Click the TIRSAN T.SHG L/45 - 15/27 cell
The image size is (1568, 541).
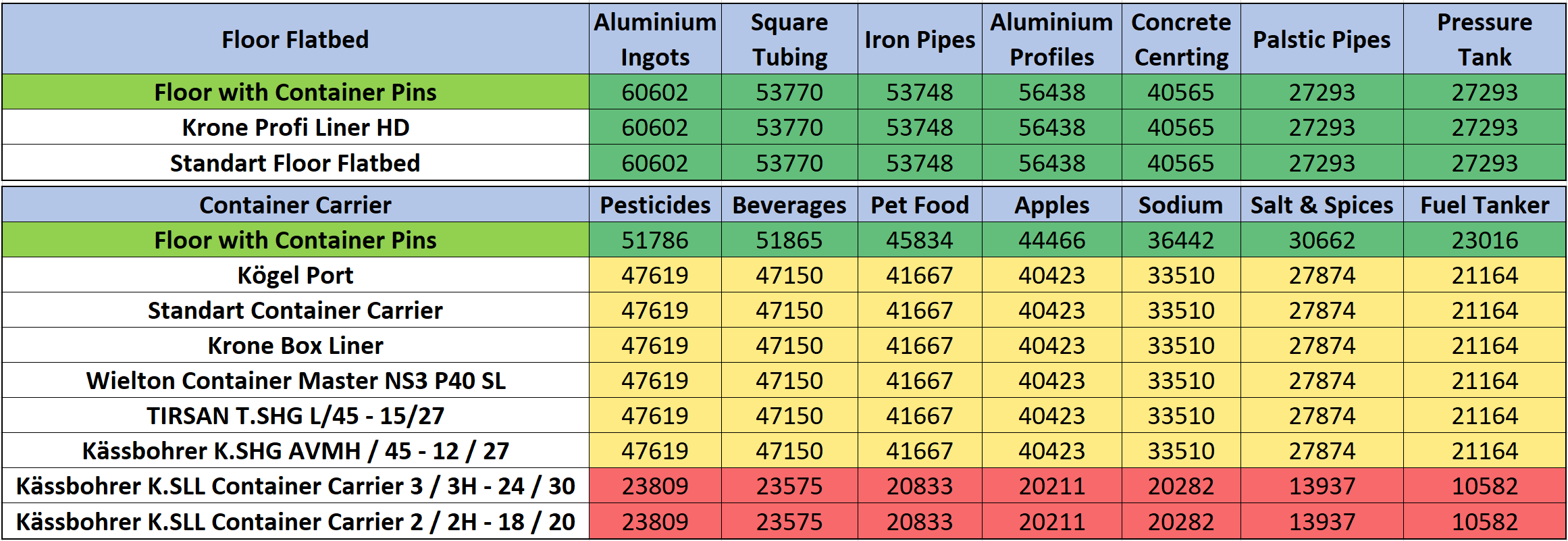click(295, 415)
